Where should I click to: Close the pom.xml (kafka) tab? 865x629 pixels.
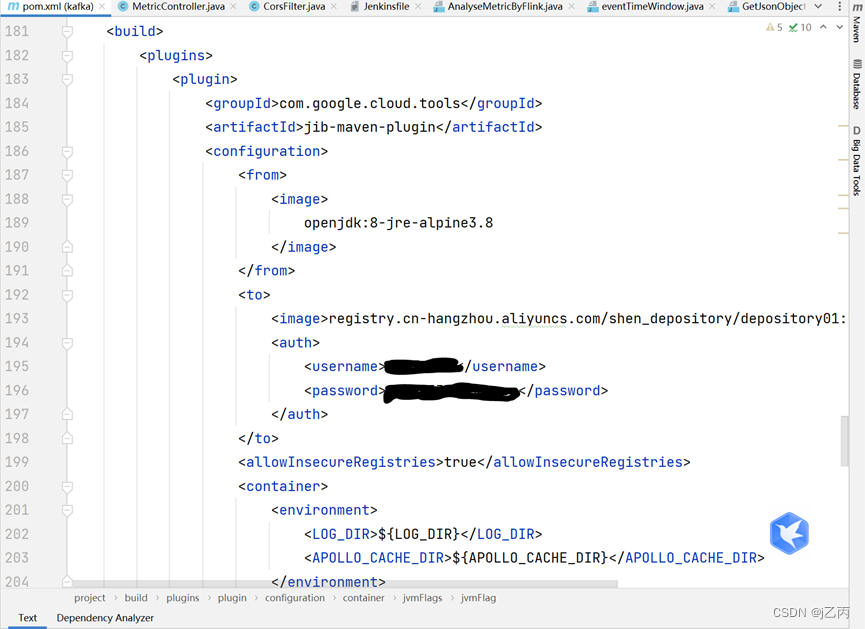[102, 7]
